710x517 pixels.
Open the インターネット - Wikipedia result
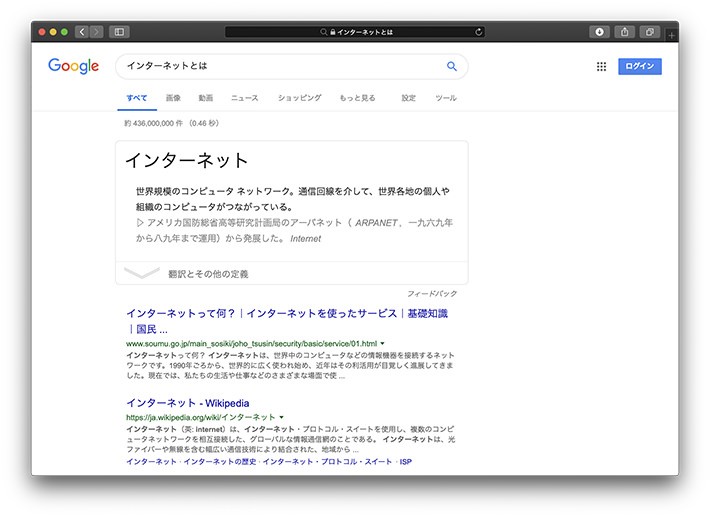click(x=187, y=403)
